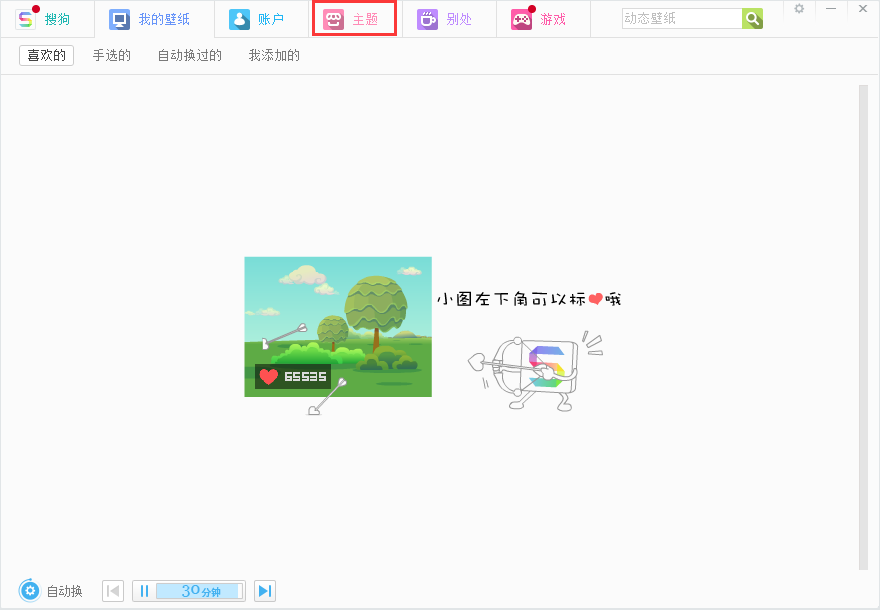
Task: Select the 喜欢的 favorites button
Action: coord(45,55)
